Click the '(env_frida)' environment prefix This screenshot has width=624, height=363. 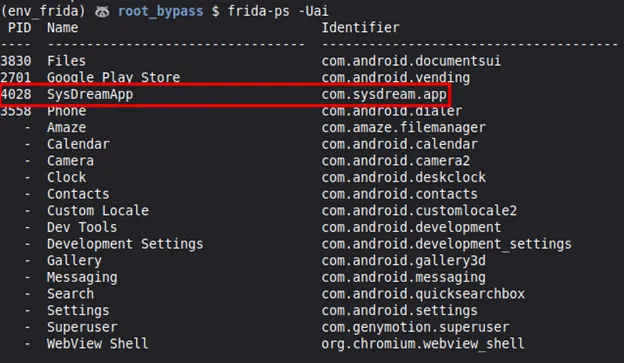[x=43, y=11]
